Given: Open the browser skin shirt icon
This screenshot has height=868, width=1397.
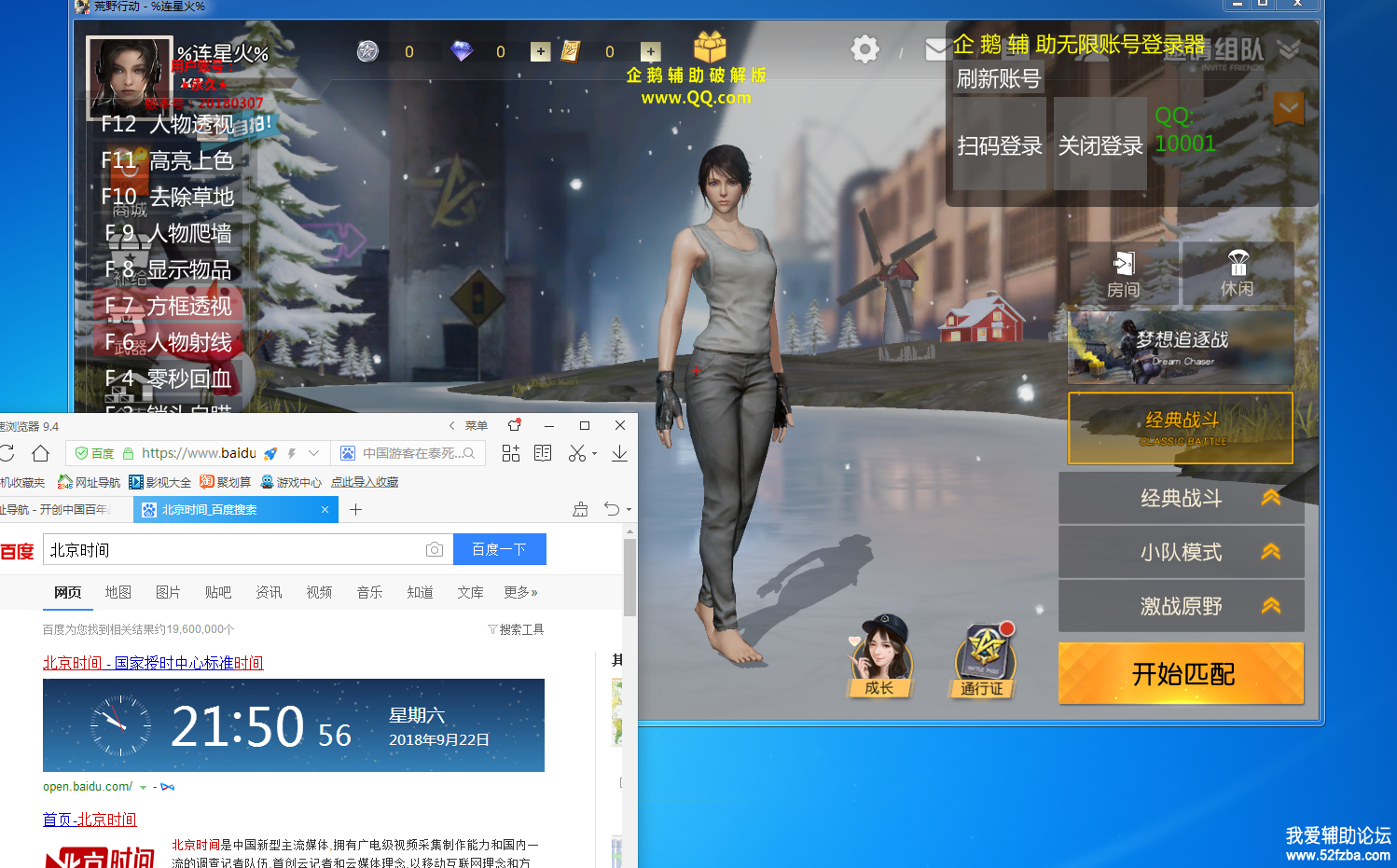Looking at the screenshot, I should click(x=514, y=425).
